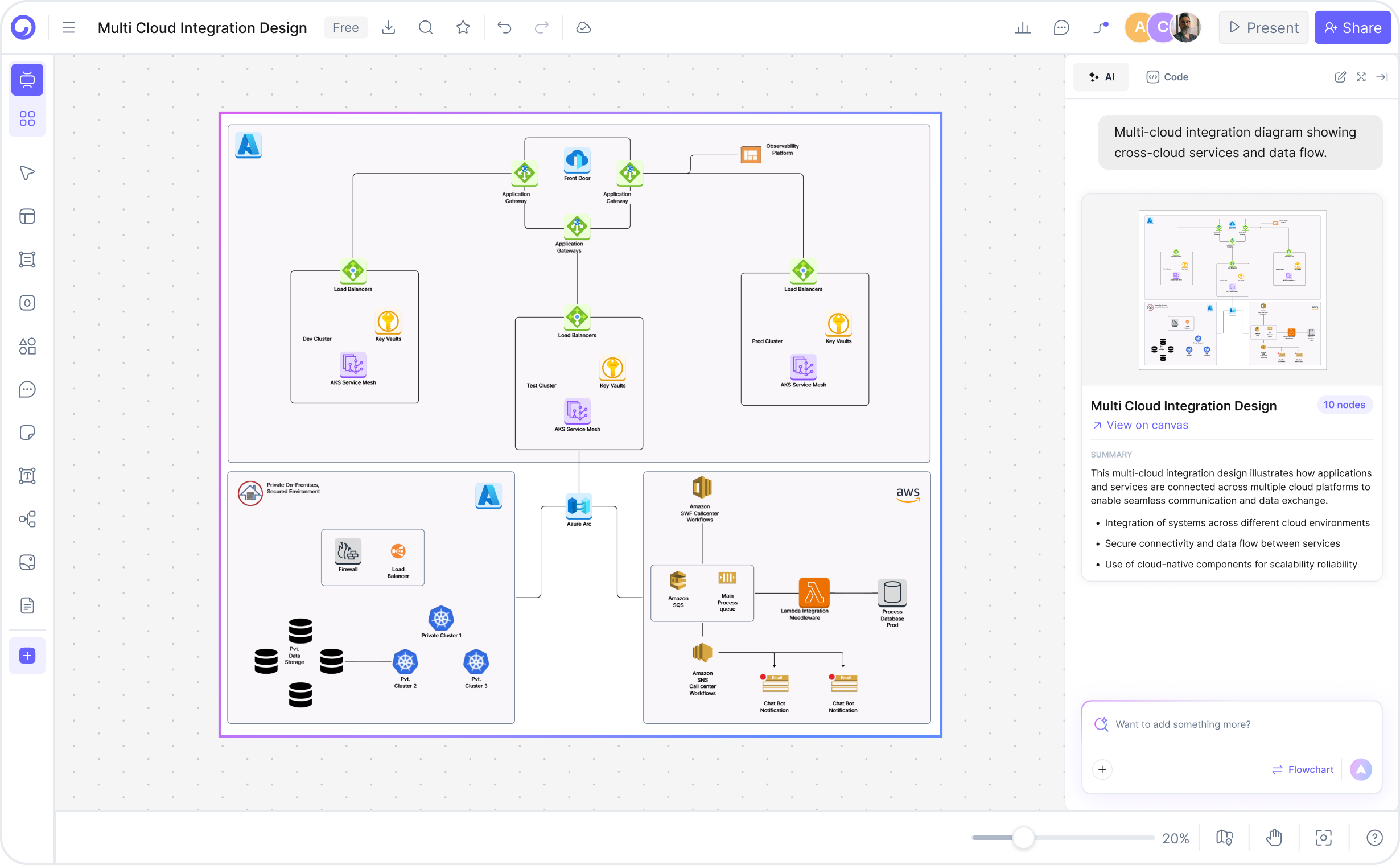
Task: Select the Process Database Prod node
Action: 892,603
